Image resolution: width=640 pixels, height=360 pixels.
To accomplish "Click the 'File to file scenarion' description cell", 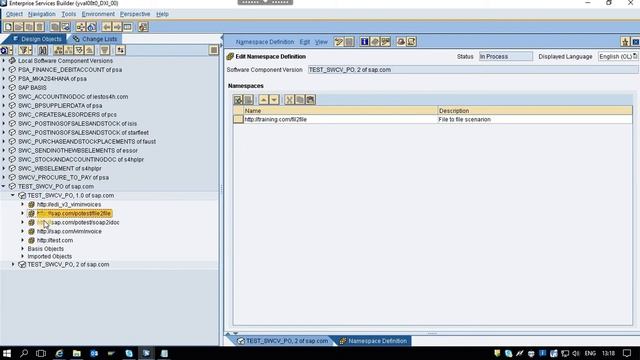I will click(x=535, y=119).
